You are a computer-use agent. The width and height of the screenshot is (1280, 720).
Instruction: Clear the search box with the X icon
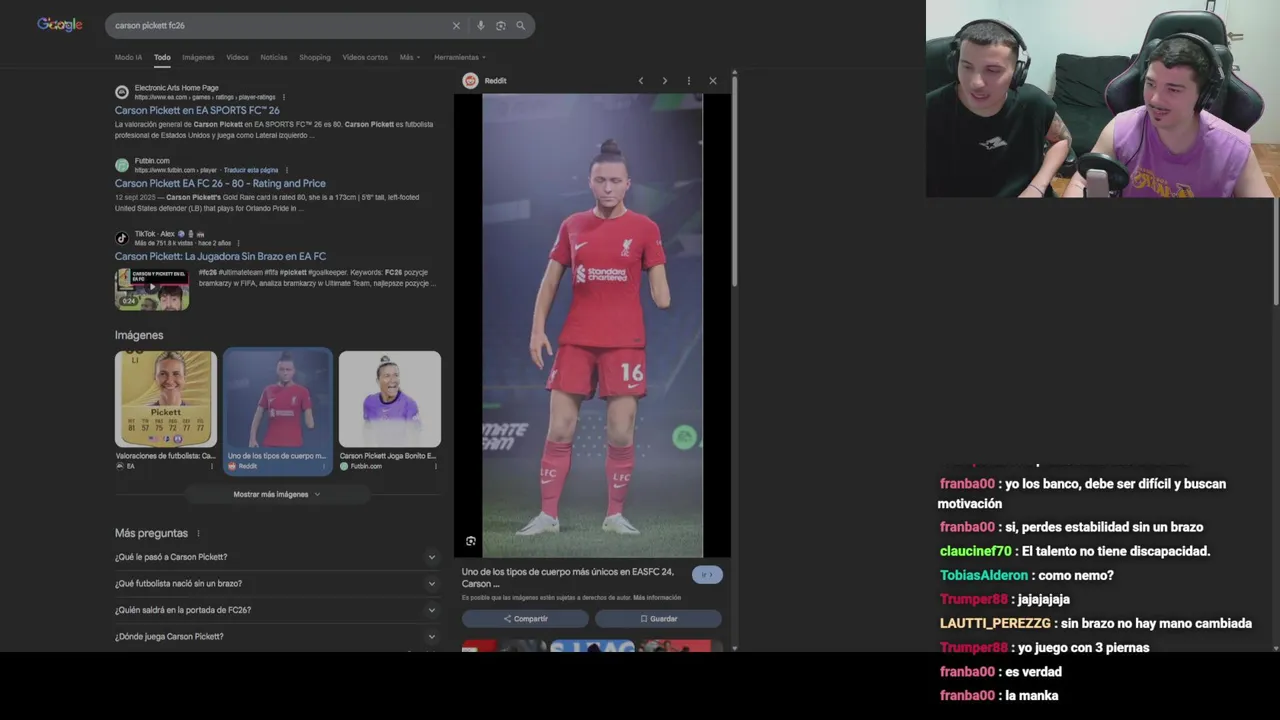(x=456, y=26)
